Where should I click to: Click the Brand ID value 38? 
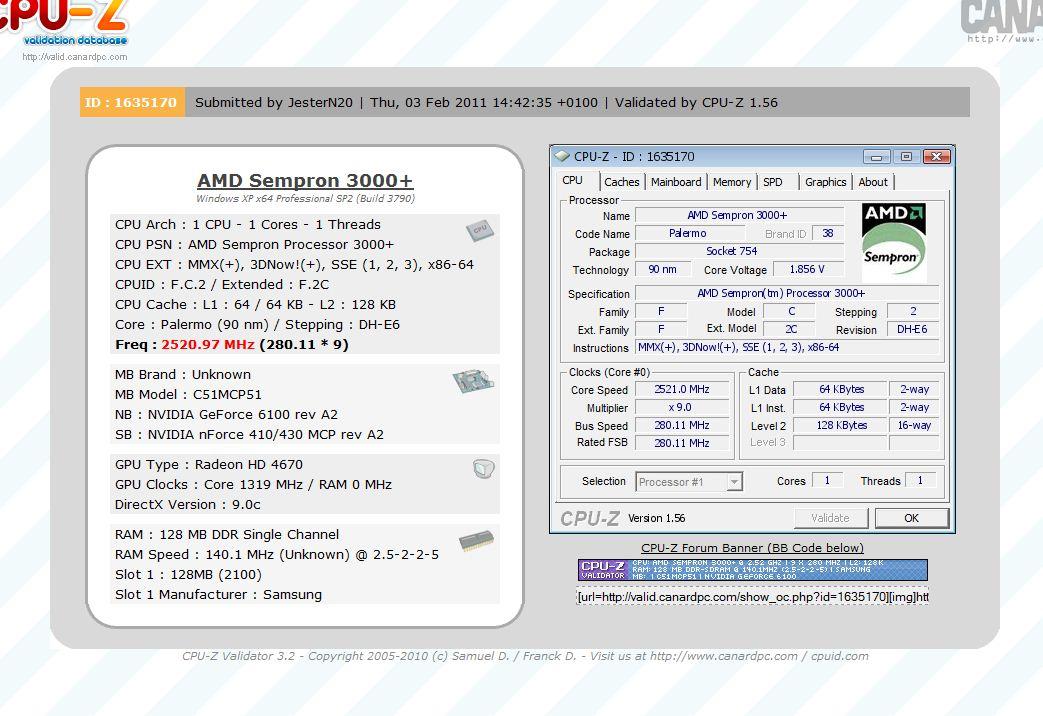[x=827, y=234]
